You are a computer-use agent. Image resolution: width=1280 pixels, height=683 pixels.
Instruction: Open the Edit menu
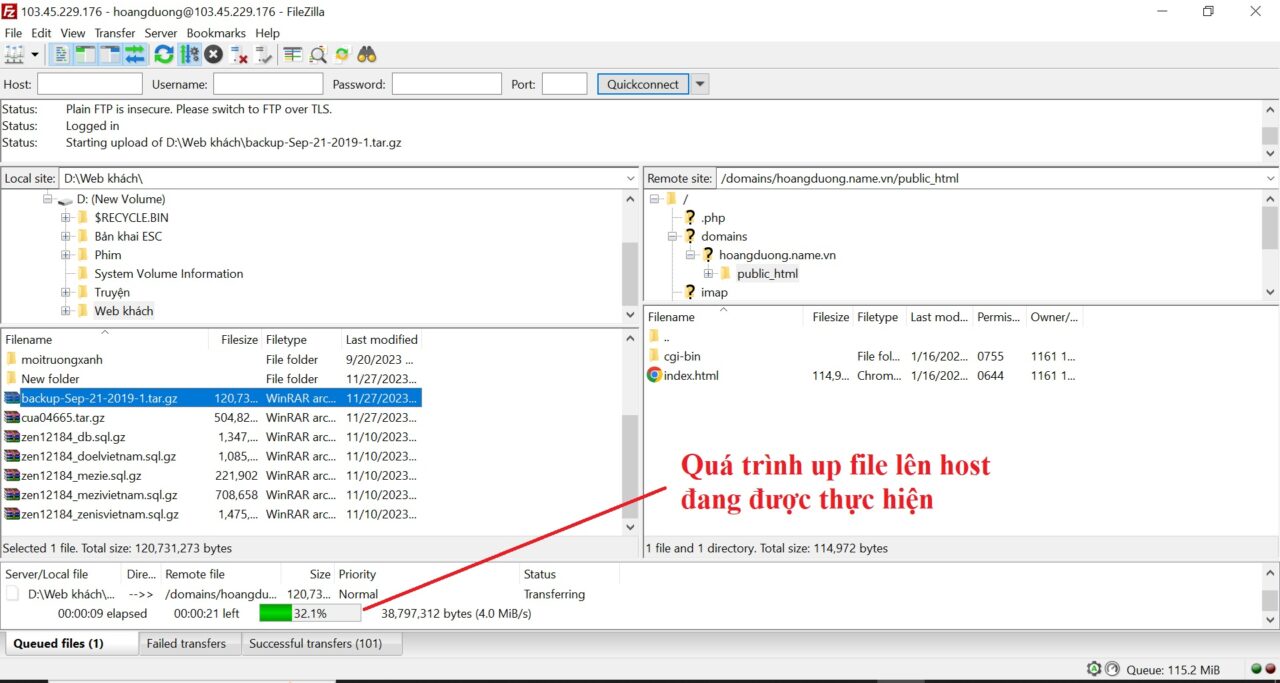tap(41, 33)
